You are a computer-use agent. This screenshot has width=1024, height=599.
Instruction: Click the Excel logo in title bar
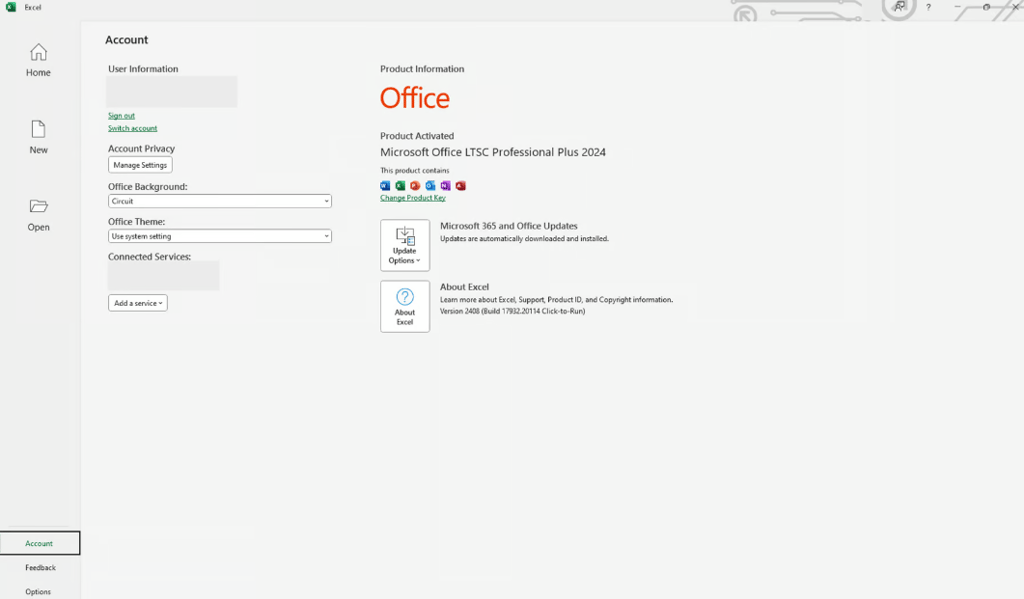point(10,7)
